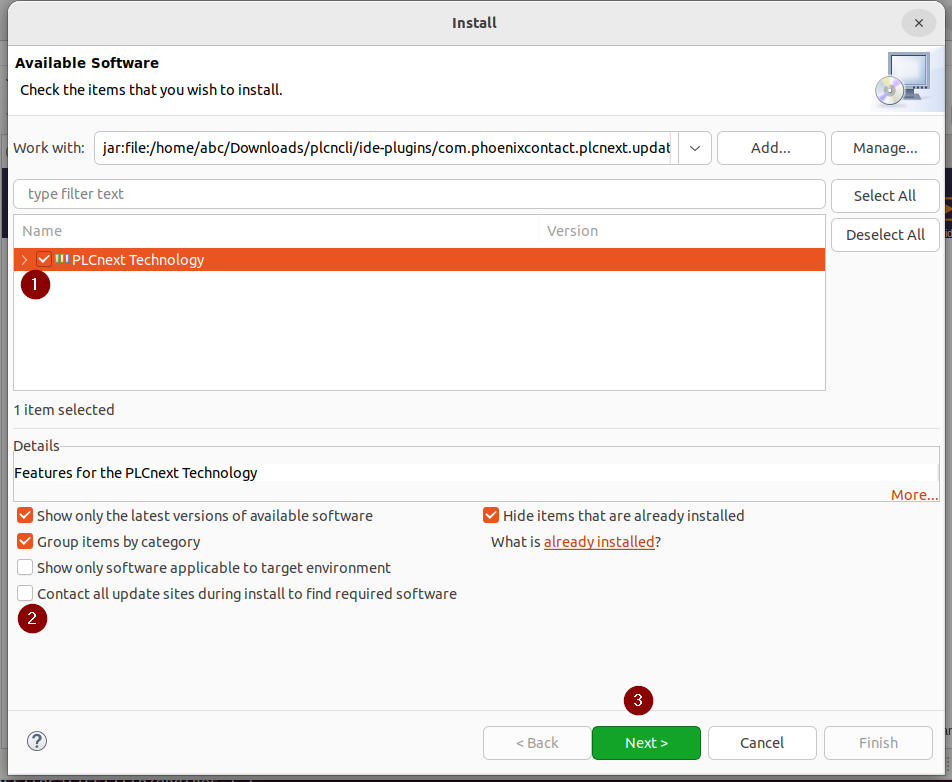The height and width of the screenshot is (782, 952).
Task: Click the PLCnext Technology category icon
Action: click(x=61, y=259)
